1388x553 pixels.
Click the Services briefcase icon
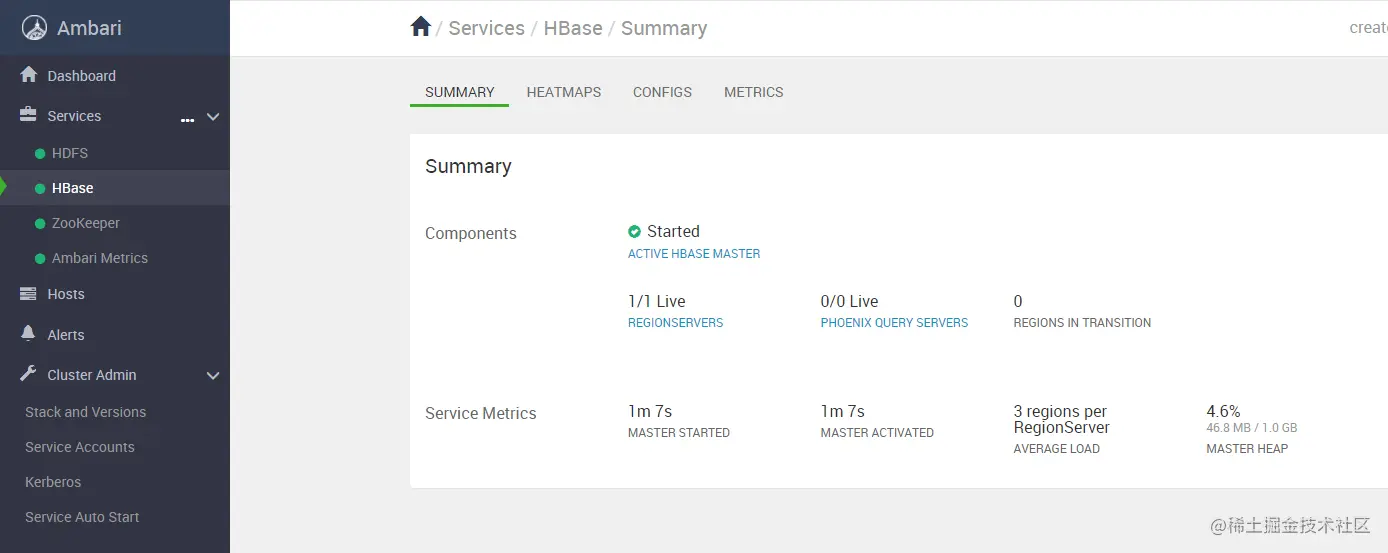pos(28,115)
